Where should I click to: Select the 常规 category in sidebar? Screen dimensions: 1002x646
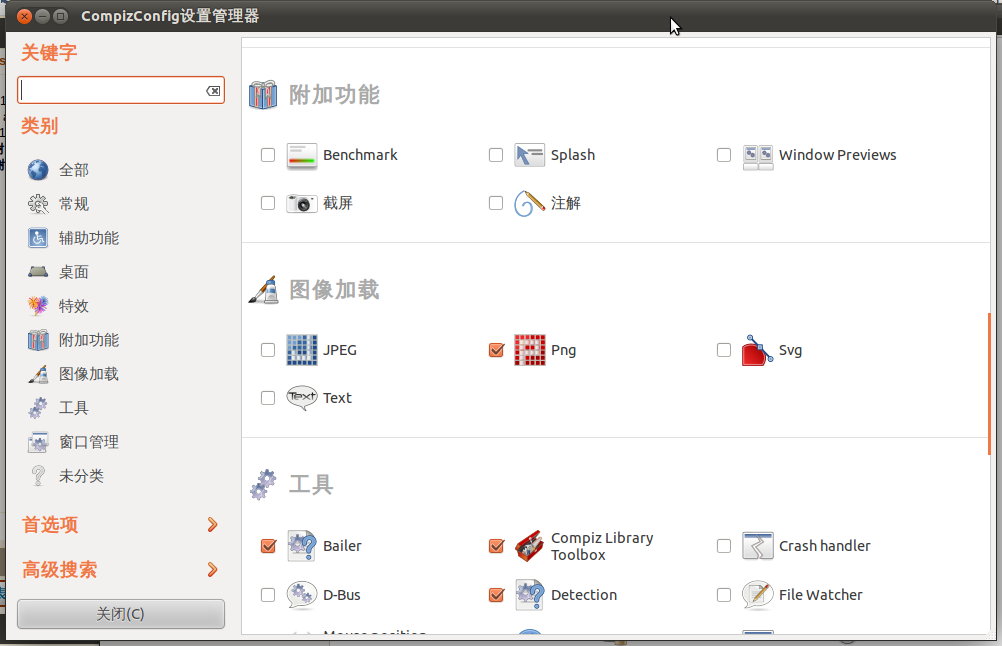pyautogui.click(x=74, y=204)
